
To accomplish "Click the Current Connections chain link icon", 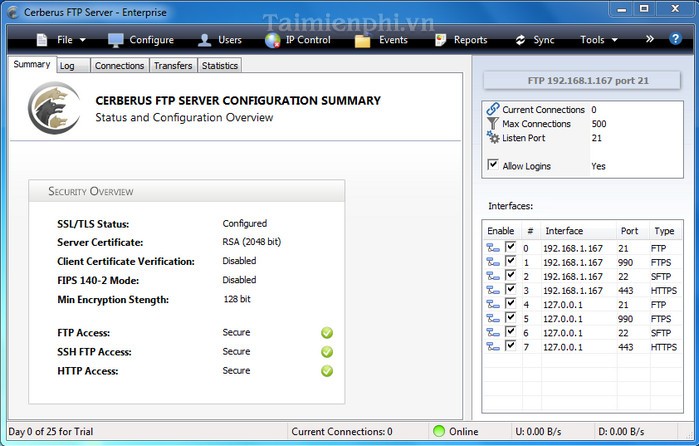I will click(x=493, y=109).
